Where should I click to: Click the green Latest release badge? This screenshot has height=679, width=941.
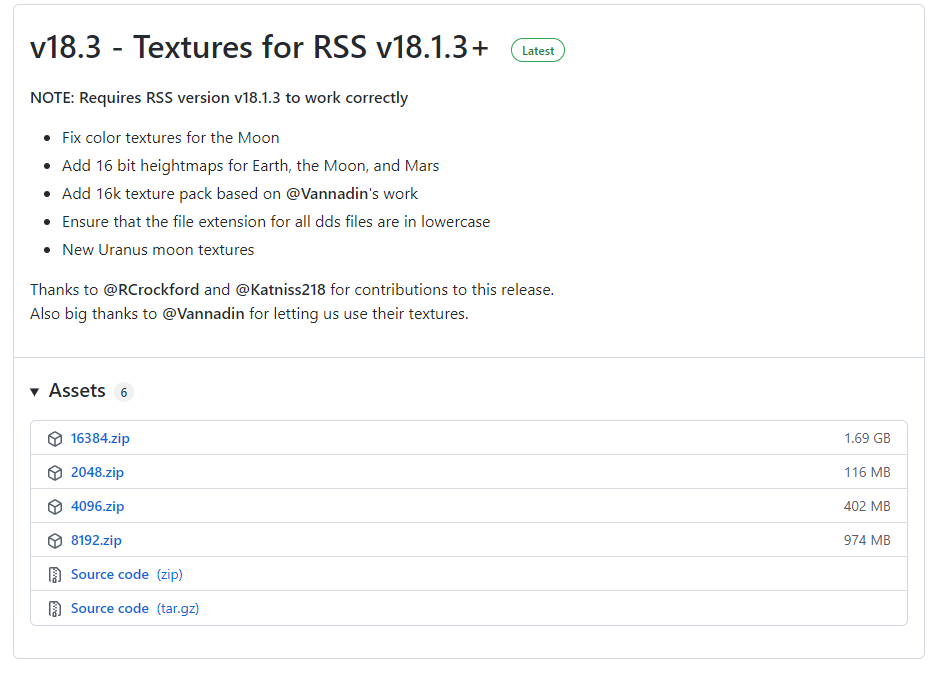coord(538,50)
